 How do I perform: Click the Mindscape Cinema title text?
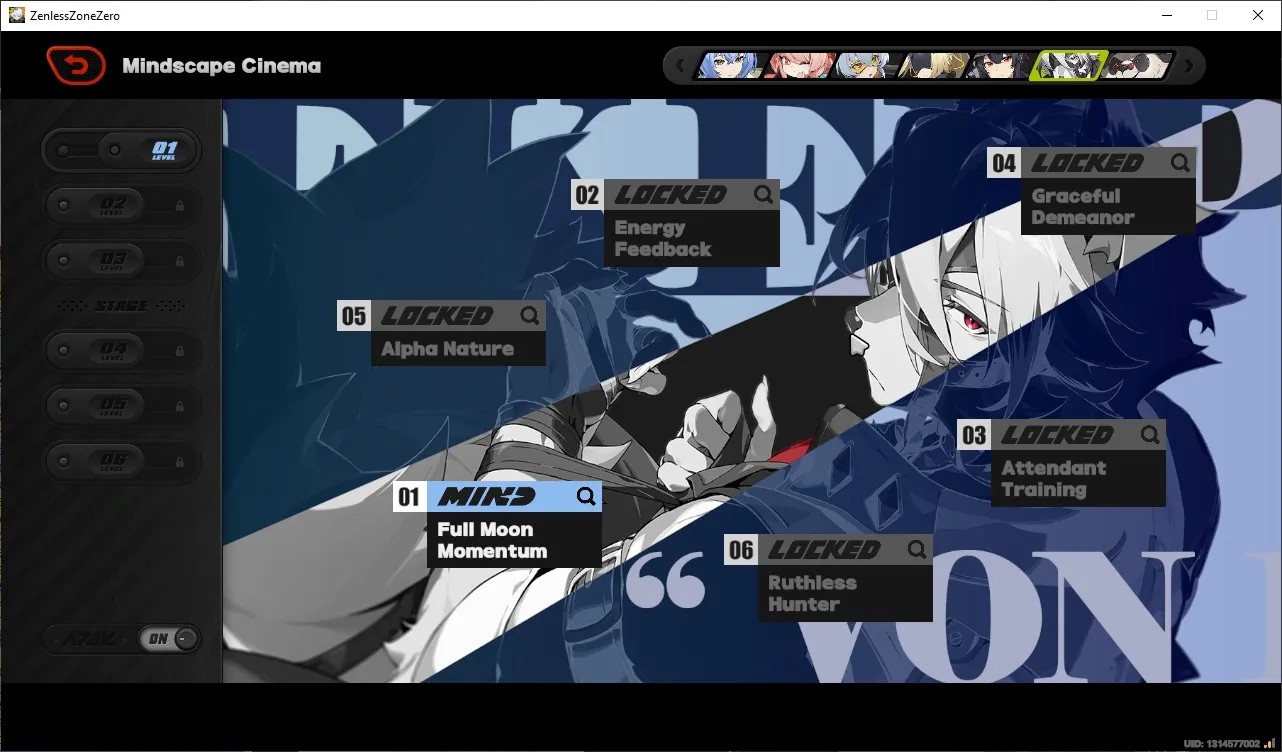pyautogui.click(x=222, y=66)
